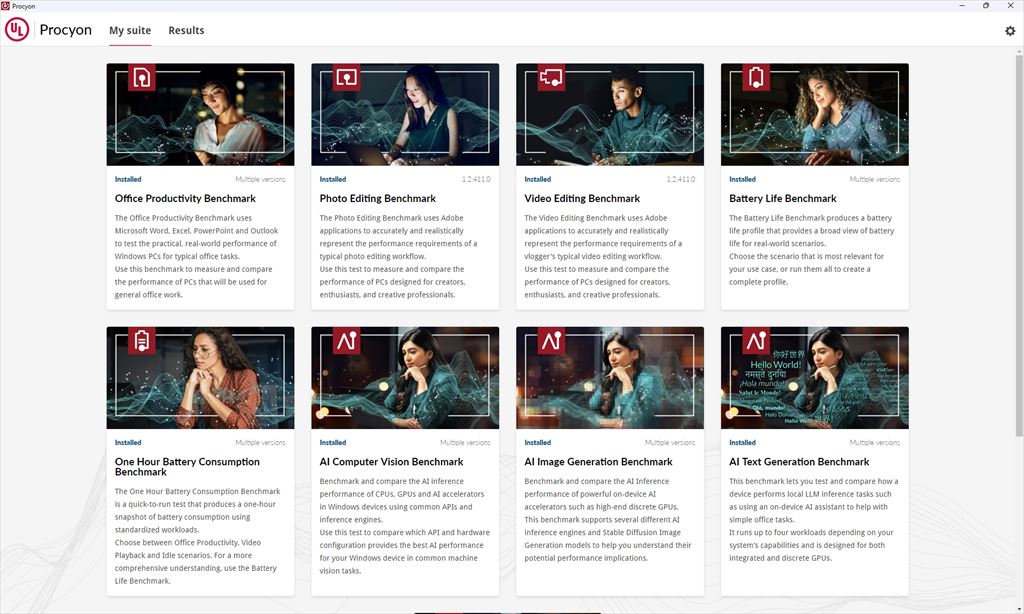Select the Battery Life Benchmark title
1024x614 pixels.
point(782,199)
